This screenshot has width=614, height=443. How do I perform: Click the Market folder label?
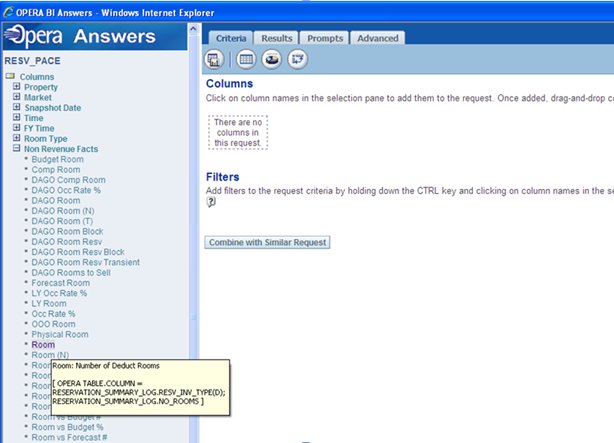[38, 97]
